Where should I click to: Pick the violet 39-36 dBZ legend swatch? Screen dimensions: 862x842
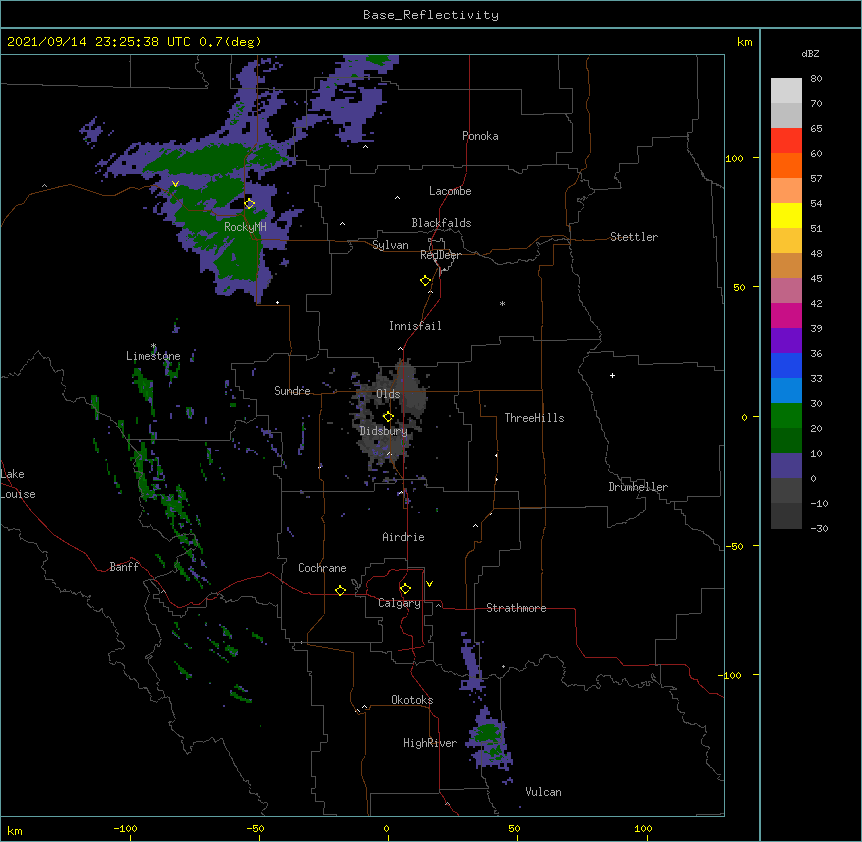(x=786, y=341)
